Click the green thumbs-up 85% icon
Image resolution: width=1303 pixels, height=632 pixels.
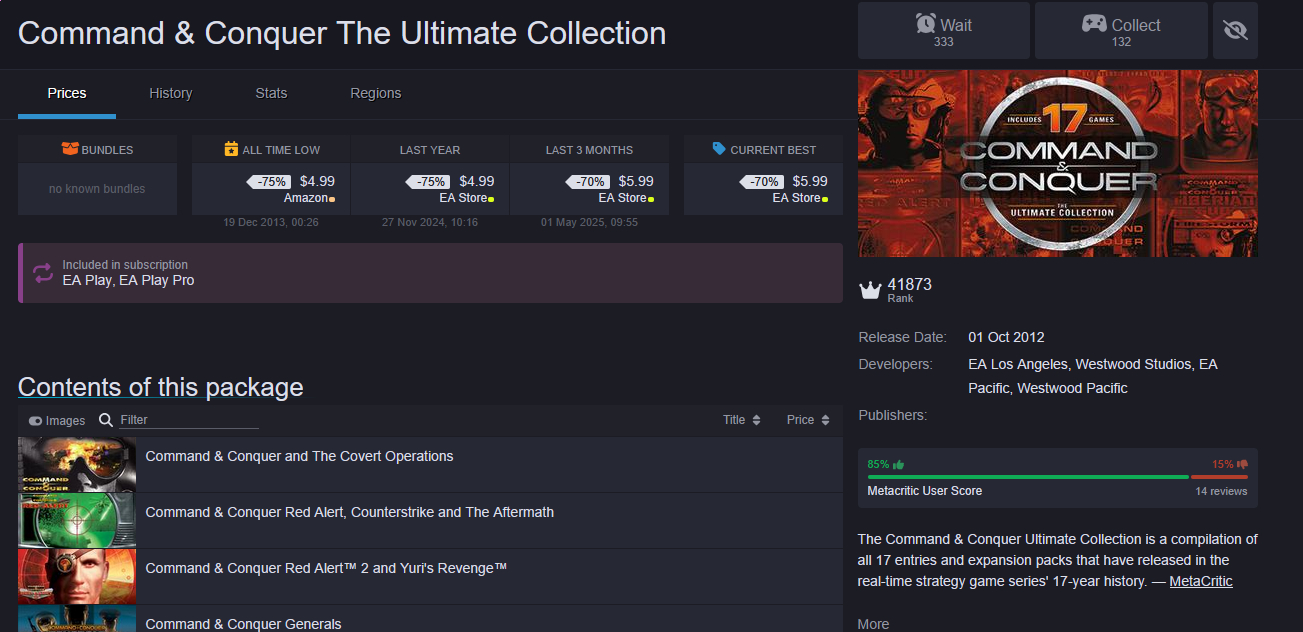(898, 464)
